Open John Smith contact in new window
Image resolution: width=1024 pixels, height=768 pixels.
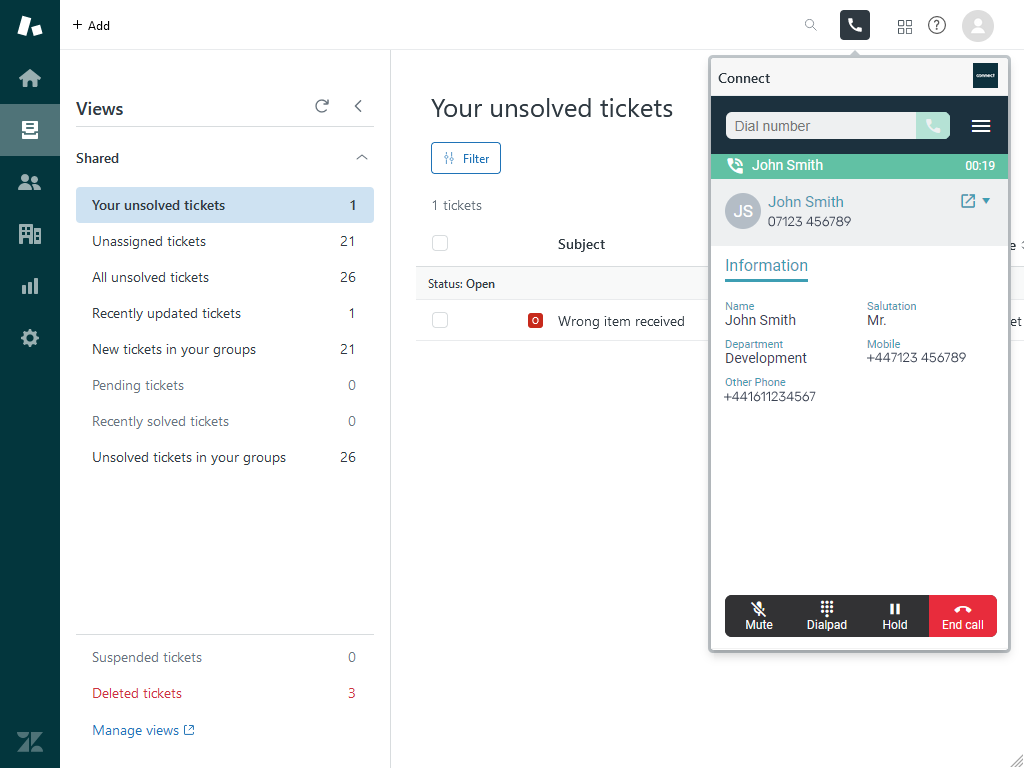click(967, 201)
